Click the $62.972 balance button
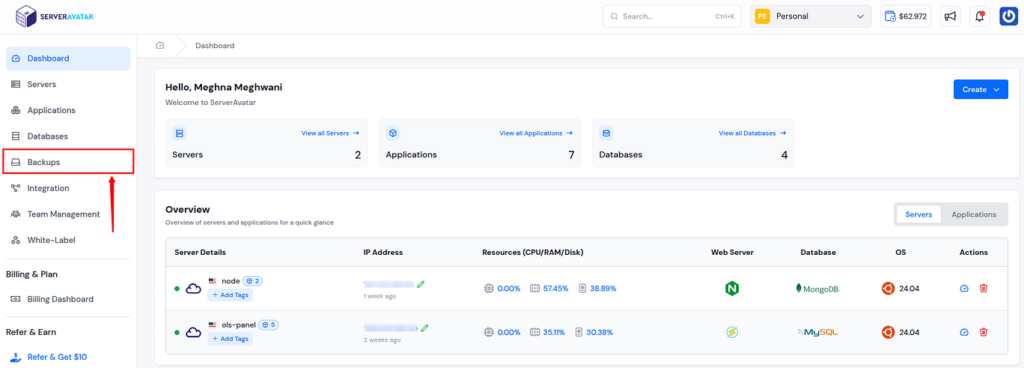 [906, 16]
